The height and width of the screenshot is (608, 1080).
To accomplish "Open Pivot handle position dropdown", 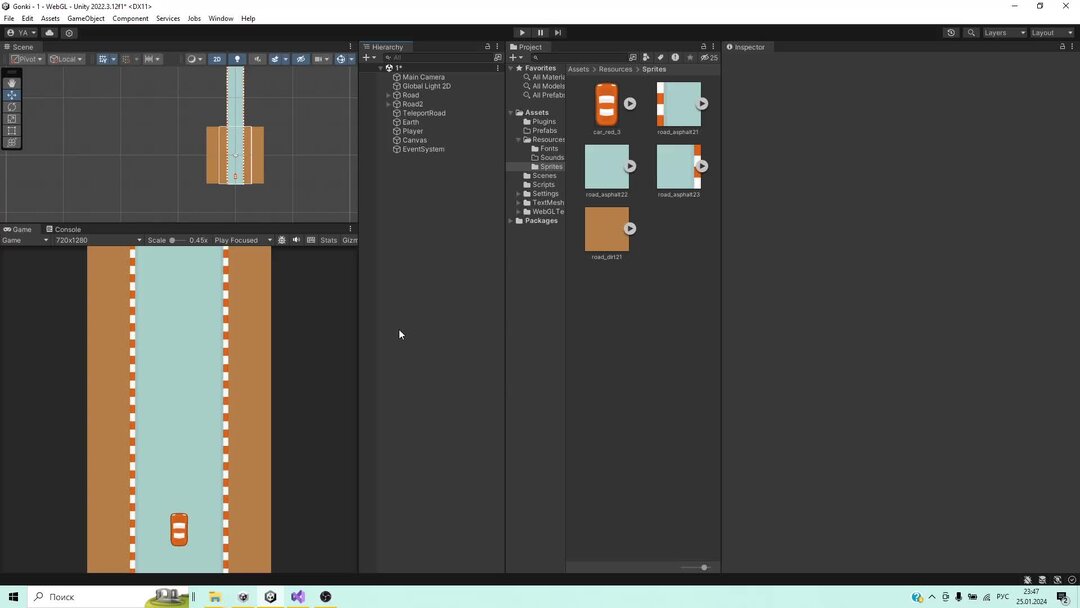I will (x=27, y=59).
